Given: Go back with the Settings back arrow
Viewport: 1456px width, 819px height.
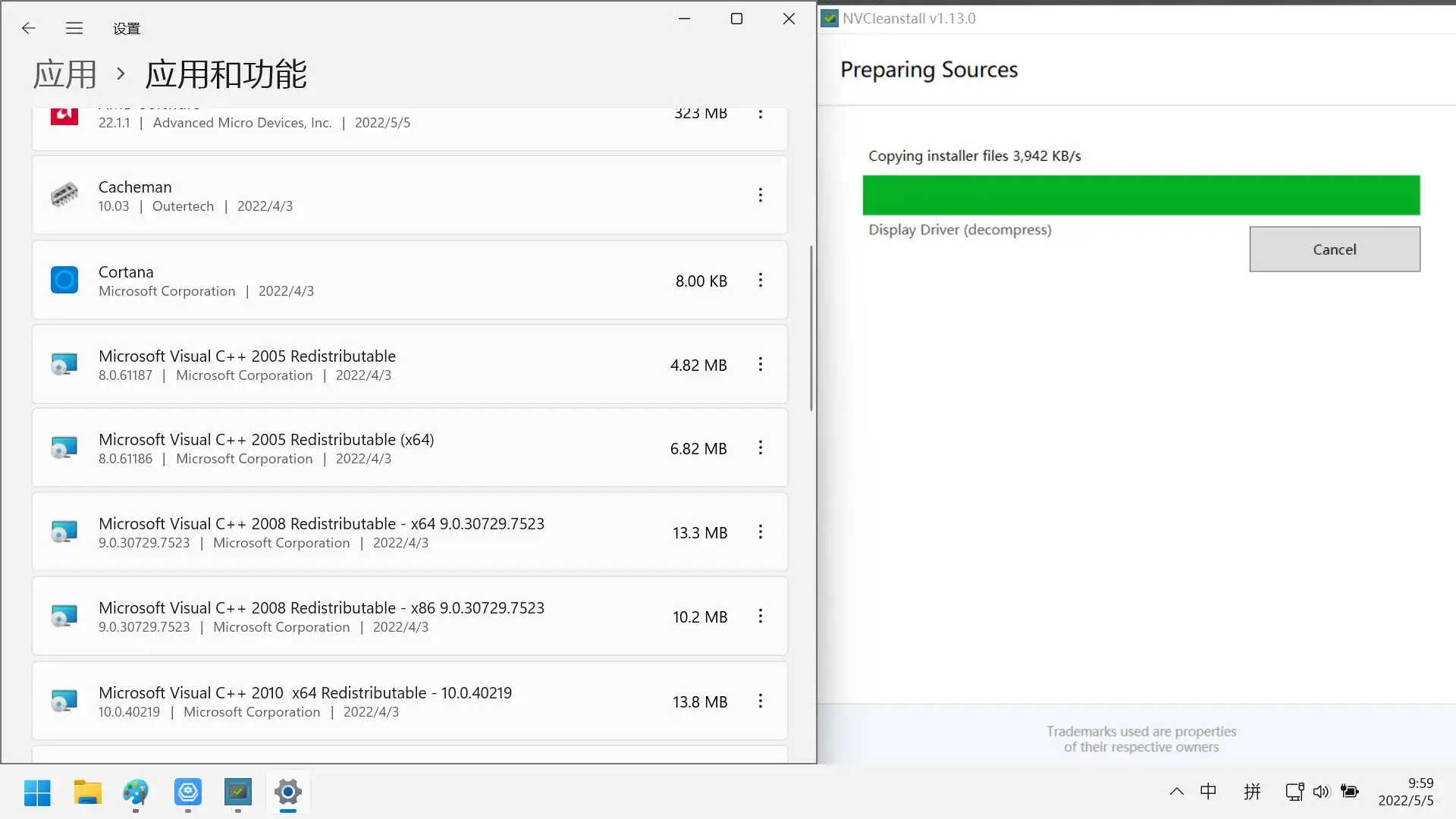Looking at the screenshot, I should point(29,28).
